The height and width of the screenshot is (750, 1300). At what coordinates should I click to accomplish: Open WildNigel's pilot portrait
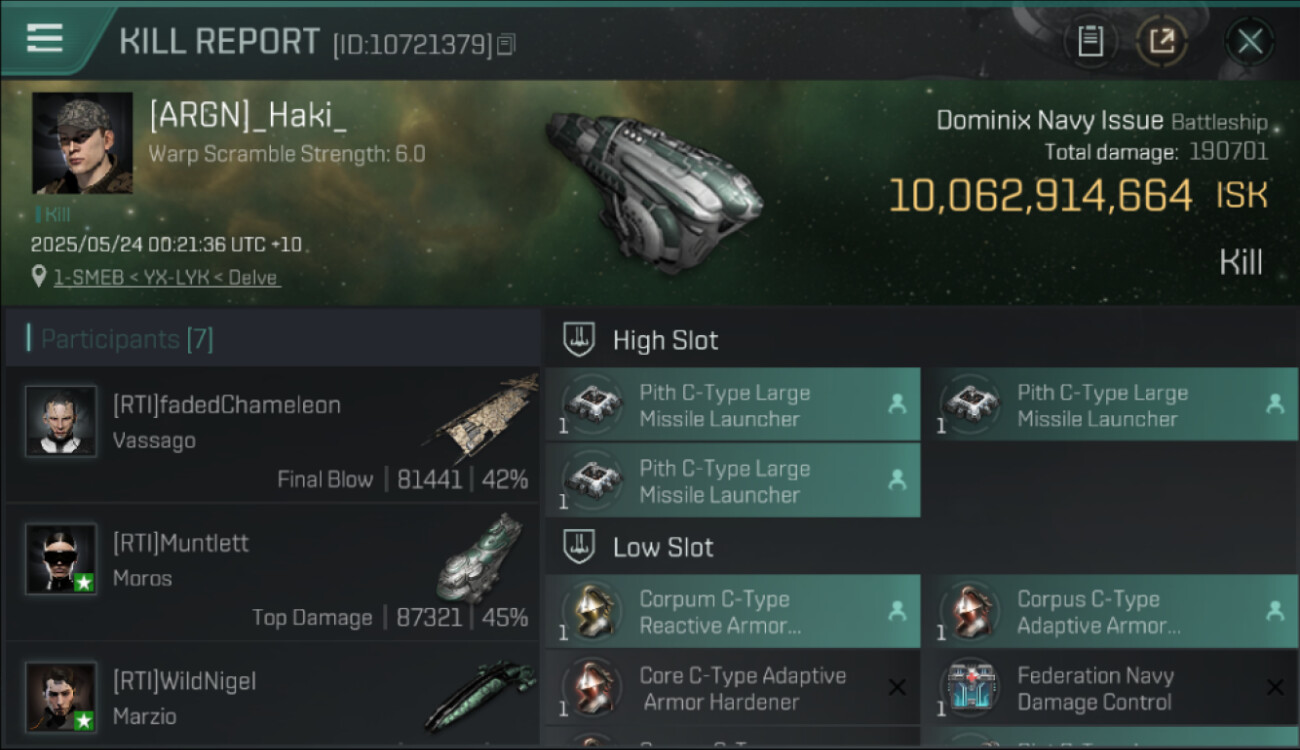click(61, 696)
